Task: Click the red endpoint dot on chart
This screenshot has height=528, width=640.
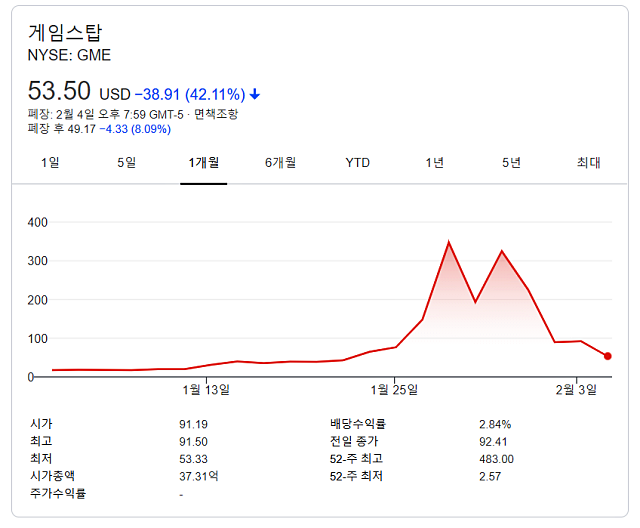Action: coord(608,356)
